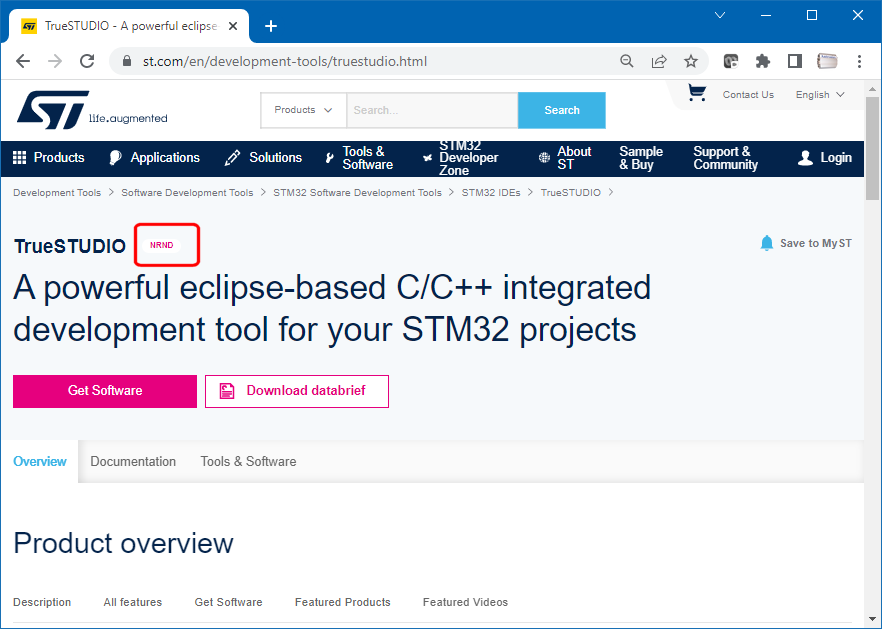
Task: Jump to the Featured Products section
Action: tap(343, 602)
